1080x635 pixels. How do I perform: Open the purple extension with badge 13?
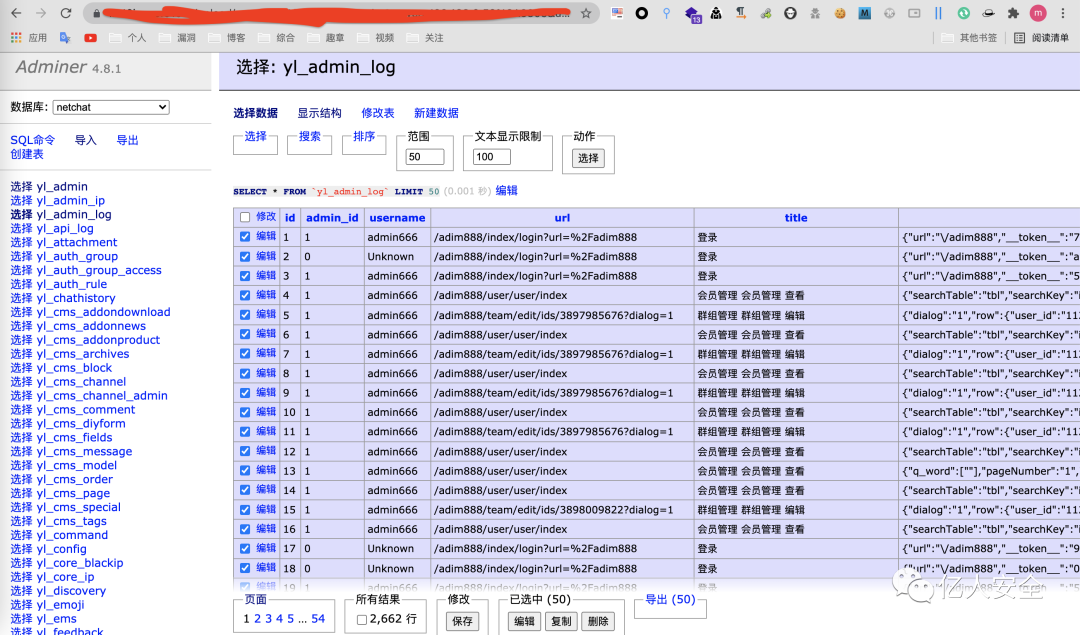click(692, 14)
